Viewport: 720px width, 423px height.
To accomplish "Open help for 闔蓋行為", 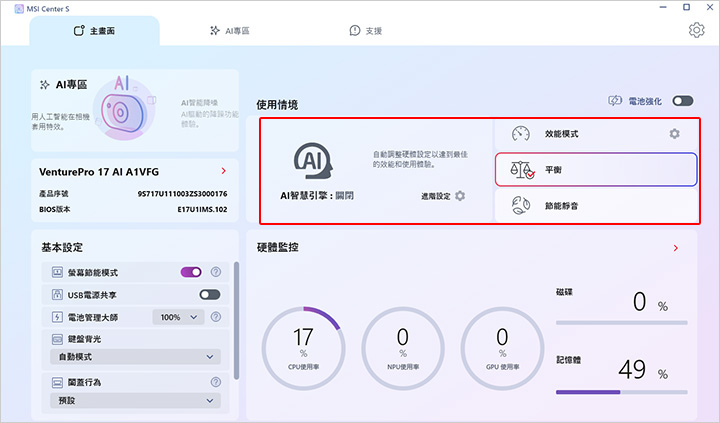I will tap(216, 382).
